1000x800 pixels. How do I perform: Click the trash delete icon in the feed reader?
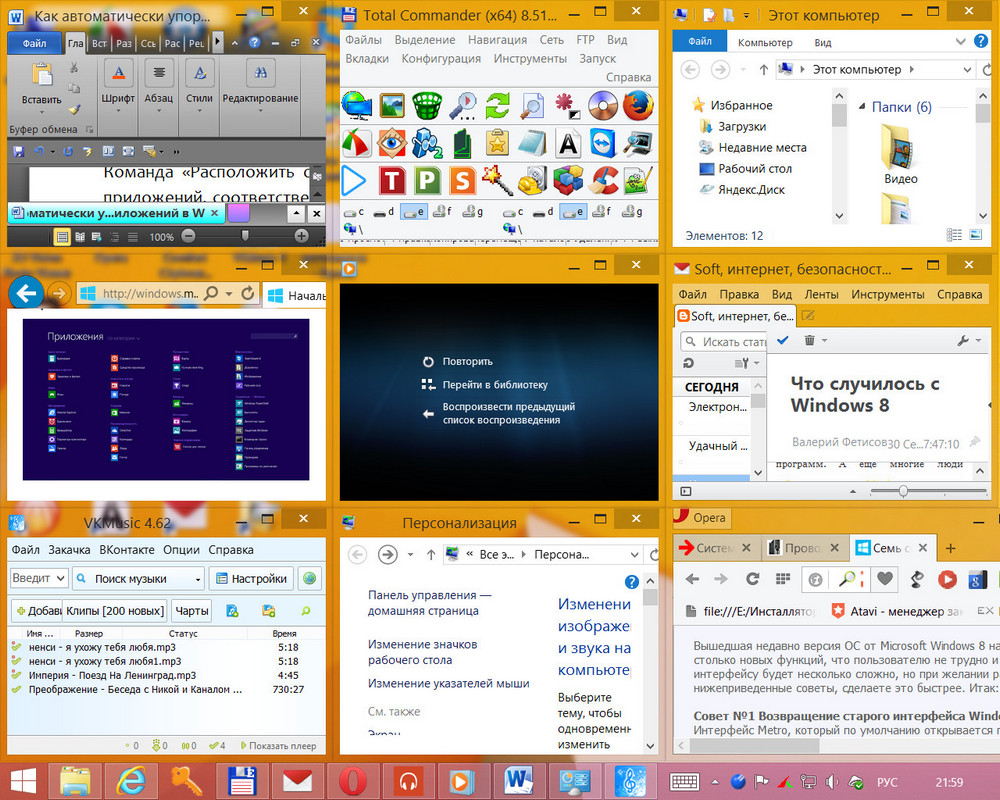(809, 340)
